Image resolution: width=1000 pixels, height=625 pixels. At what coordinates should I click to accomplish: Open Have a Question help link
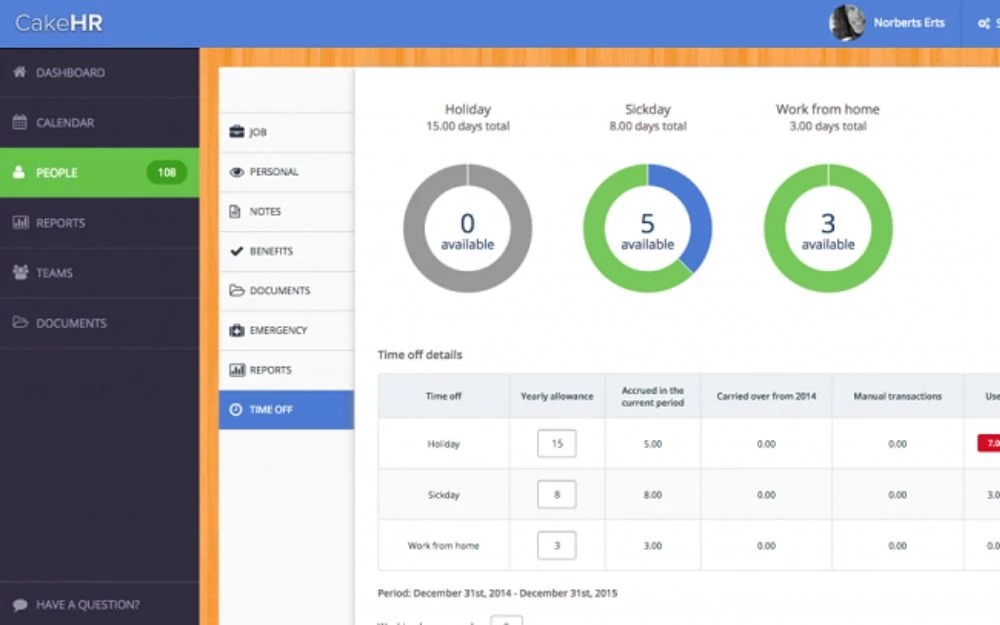[87, 605]
